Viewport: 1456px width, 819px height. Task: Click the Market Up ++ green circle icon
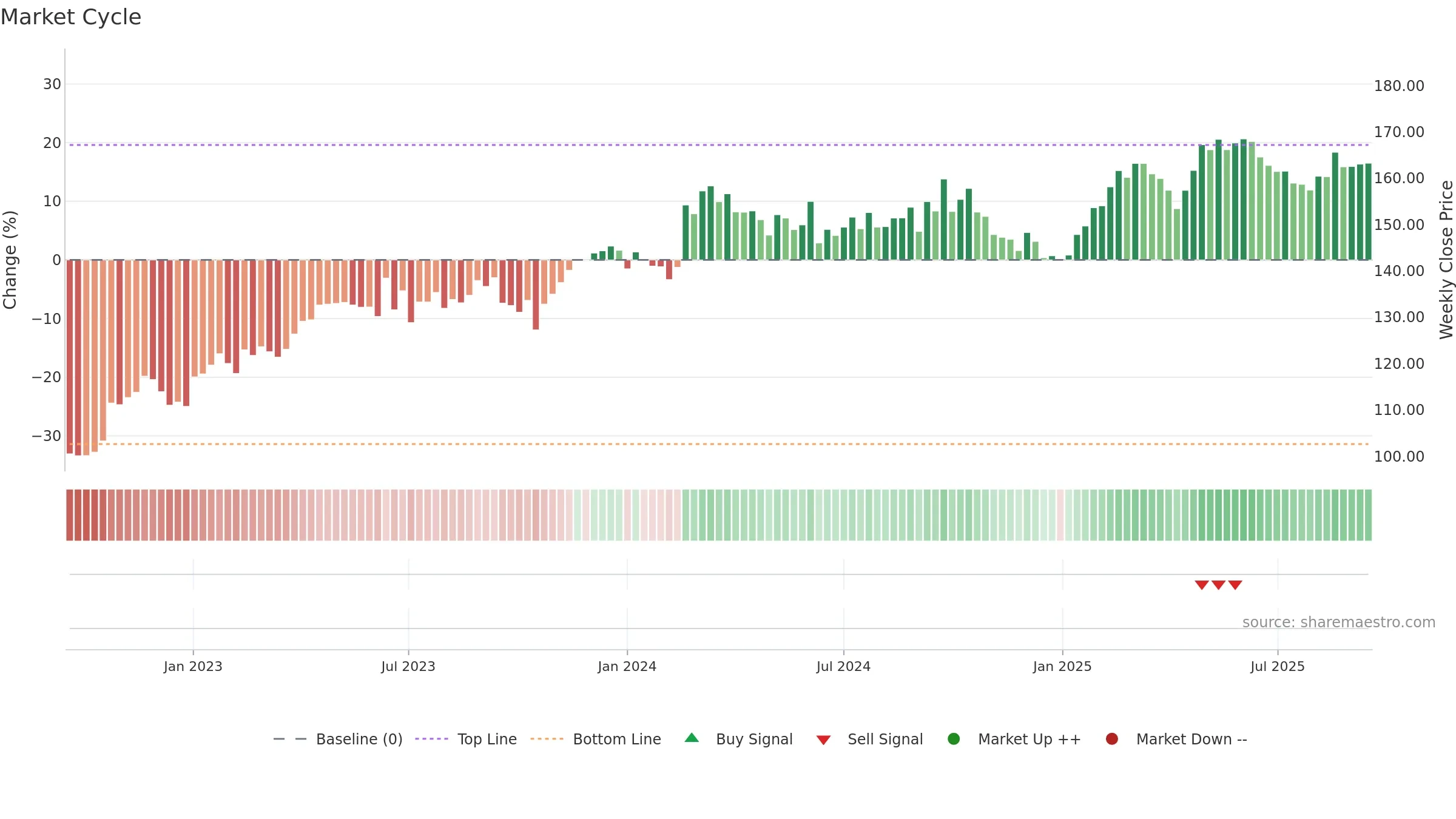(x=954, y=739)
